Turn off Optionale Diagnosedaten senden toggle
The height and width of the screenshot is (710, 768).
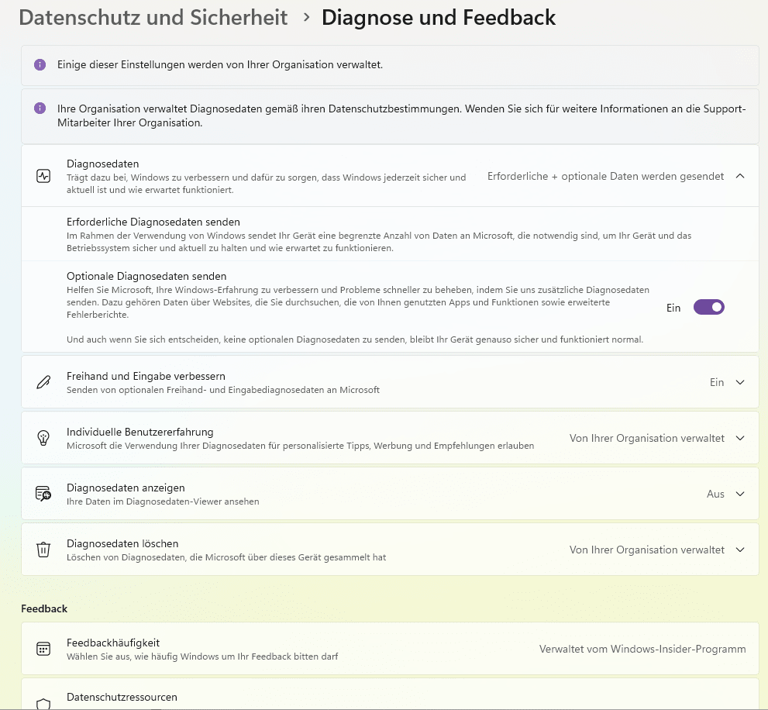709,307
